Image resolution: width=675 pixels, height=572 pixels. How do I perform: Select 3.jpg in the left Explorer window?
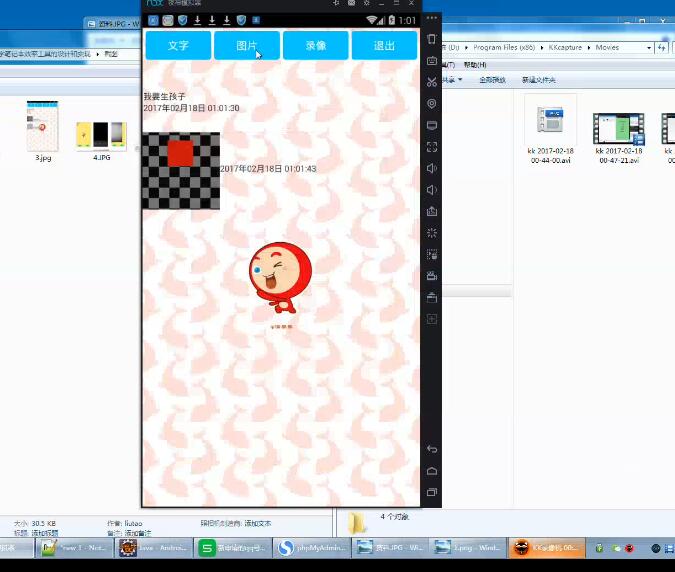(43, 131)
